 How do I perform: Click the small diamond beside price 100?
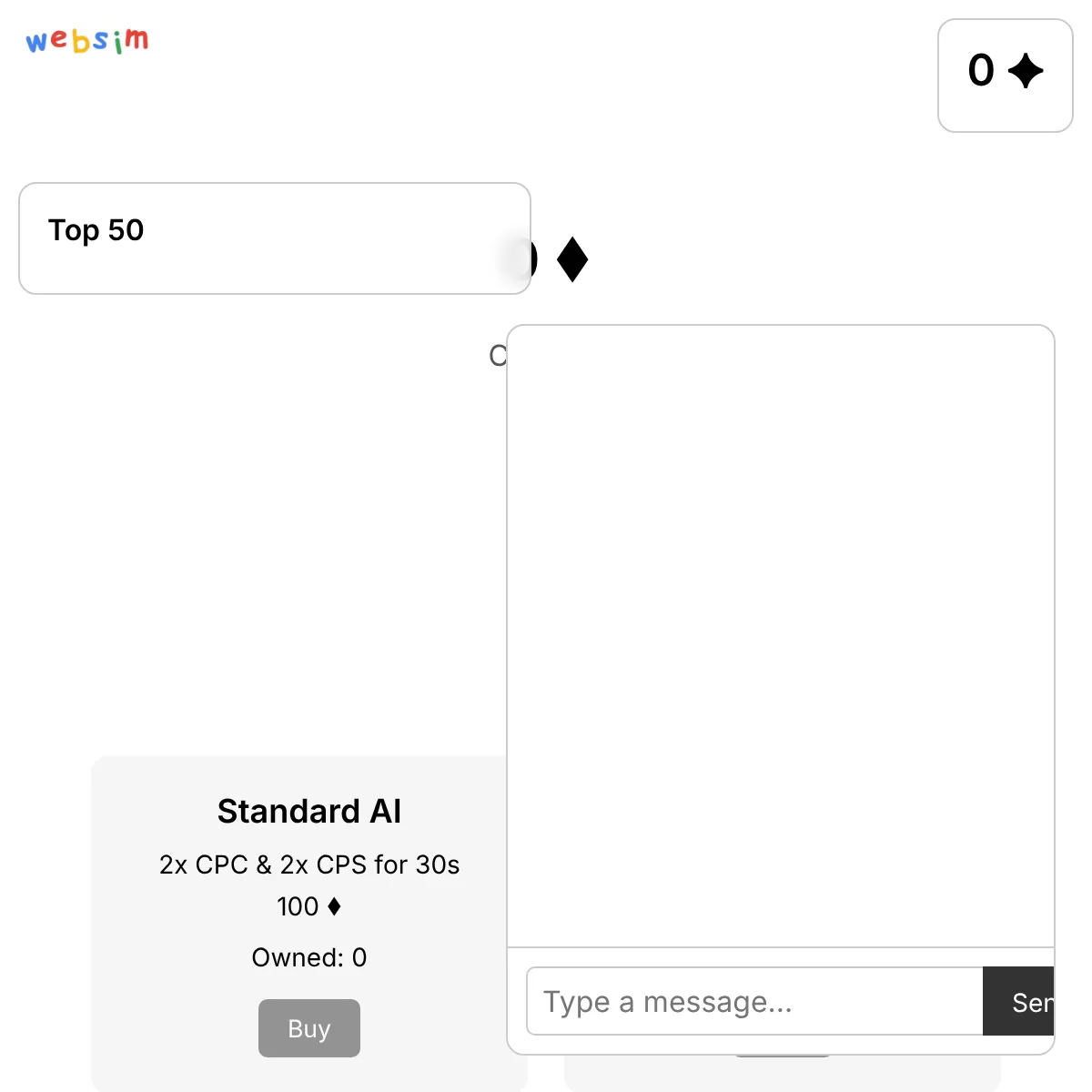334,906
